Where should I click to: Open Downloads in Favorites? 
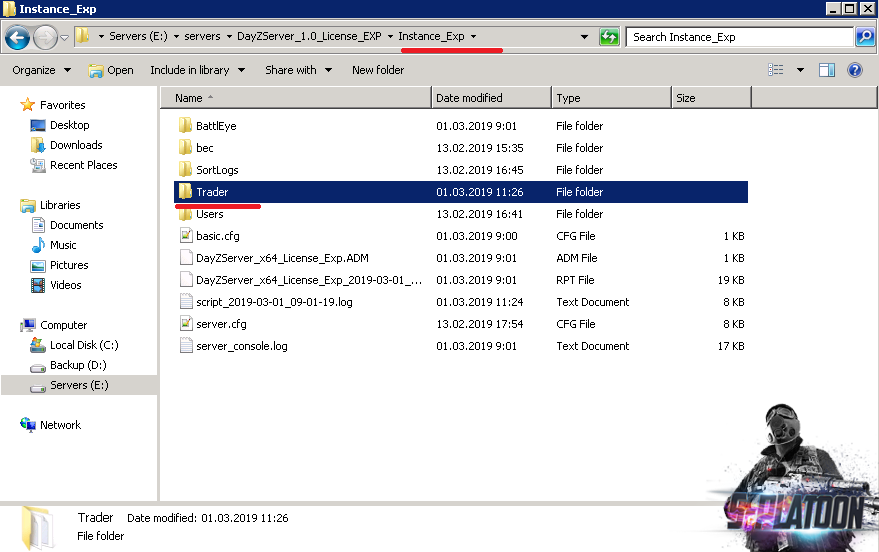pyautogui.click(x=76, y=145)
